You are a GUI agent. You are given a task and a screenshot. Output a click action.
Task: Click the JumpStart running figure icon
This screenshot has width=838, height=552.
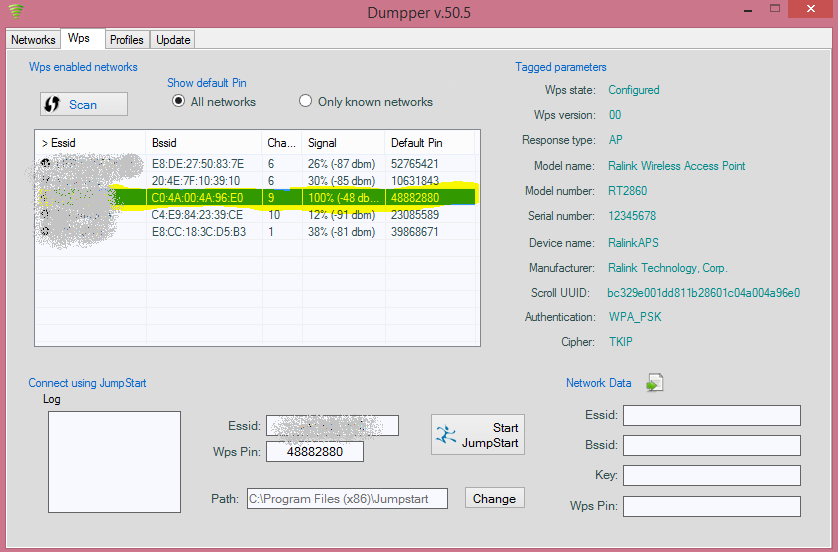tap(446, 435)
